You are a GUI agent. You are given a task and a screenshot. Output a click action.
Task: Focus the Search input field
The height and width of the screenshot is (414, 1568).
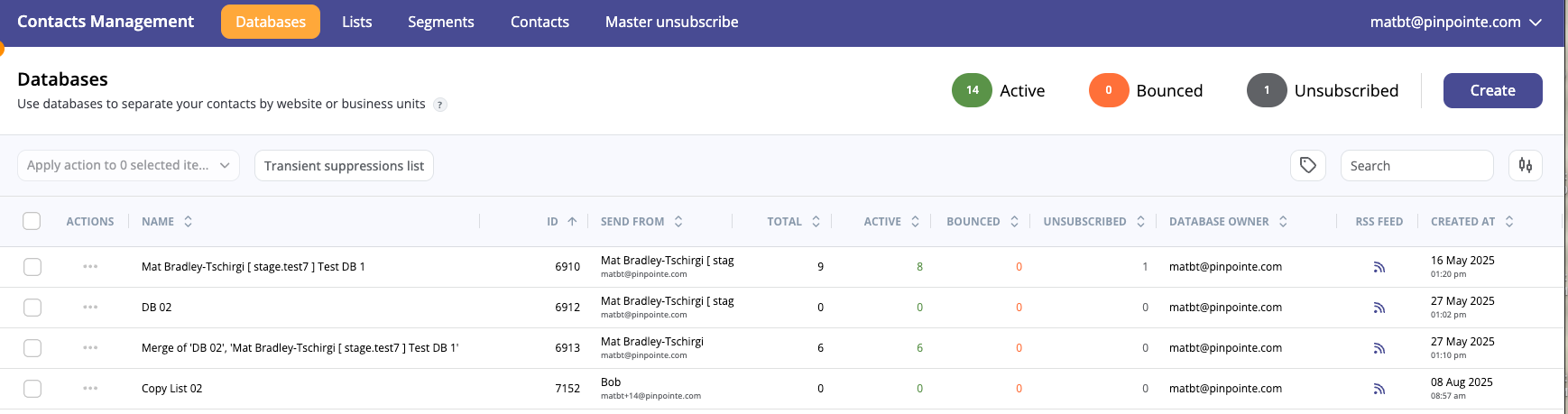[1416, 165]
